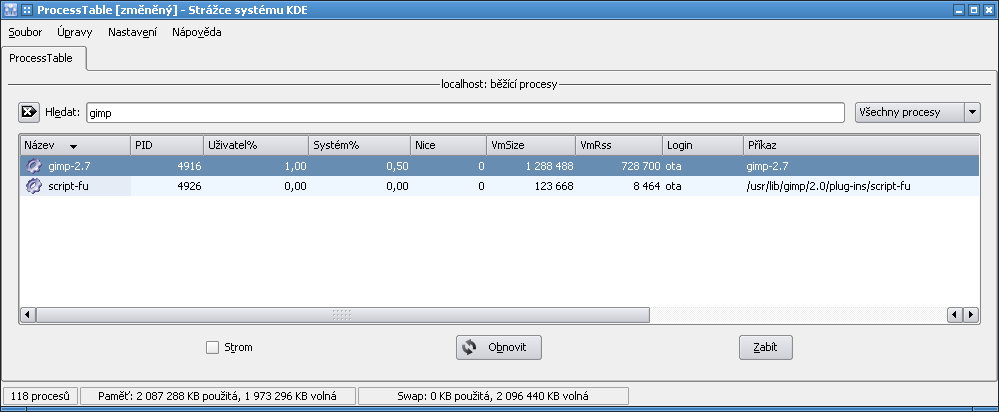Click VmSize value 123 668
999x412 pixels.
554,187
